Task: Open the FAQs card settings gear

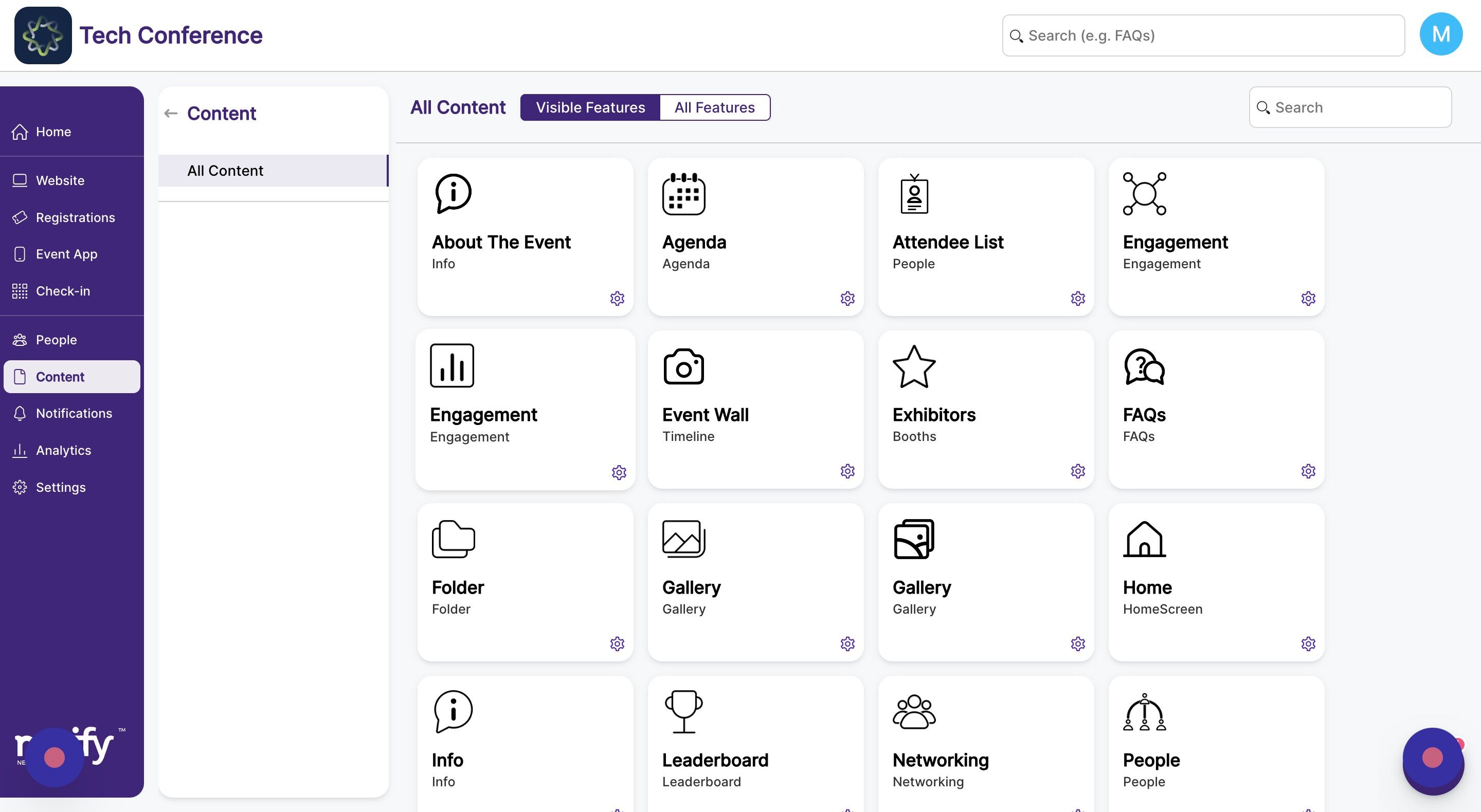Action: click(1308, 471)
